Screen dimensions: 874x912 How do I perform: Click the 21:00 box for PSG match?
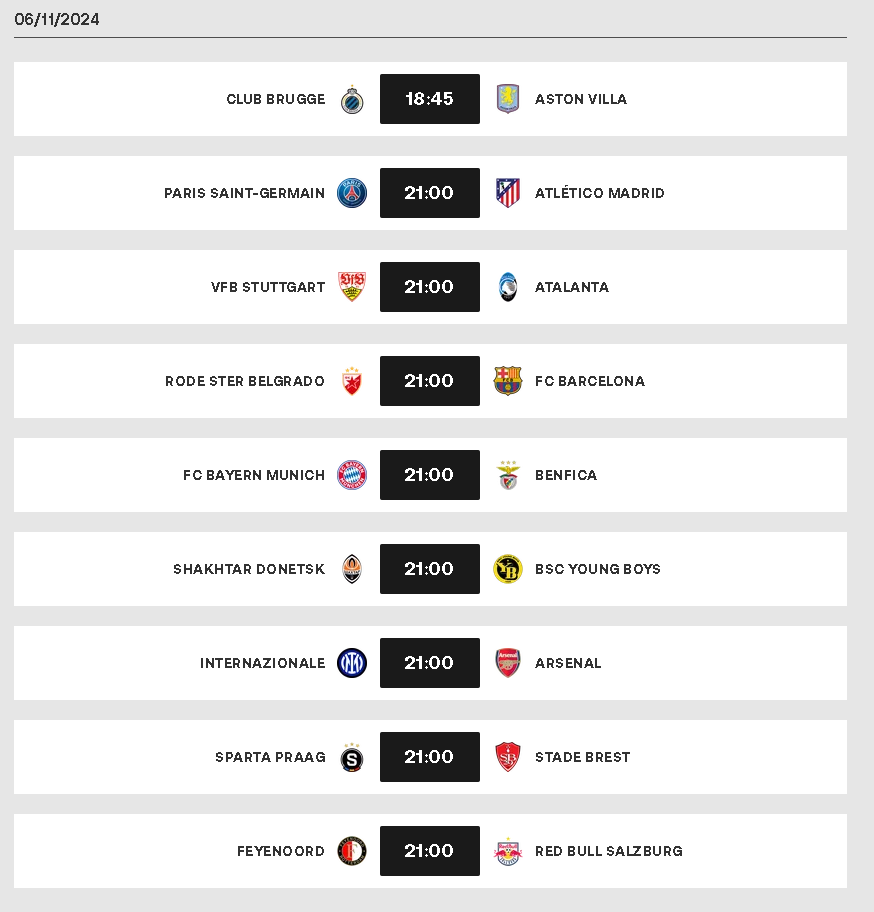pos(430,193)
